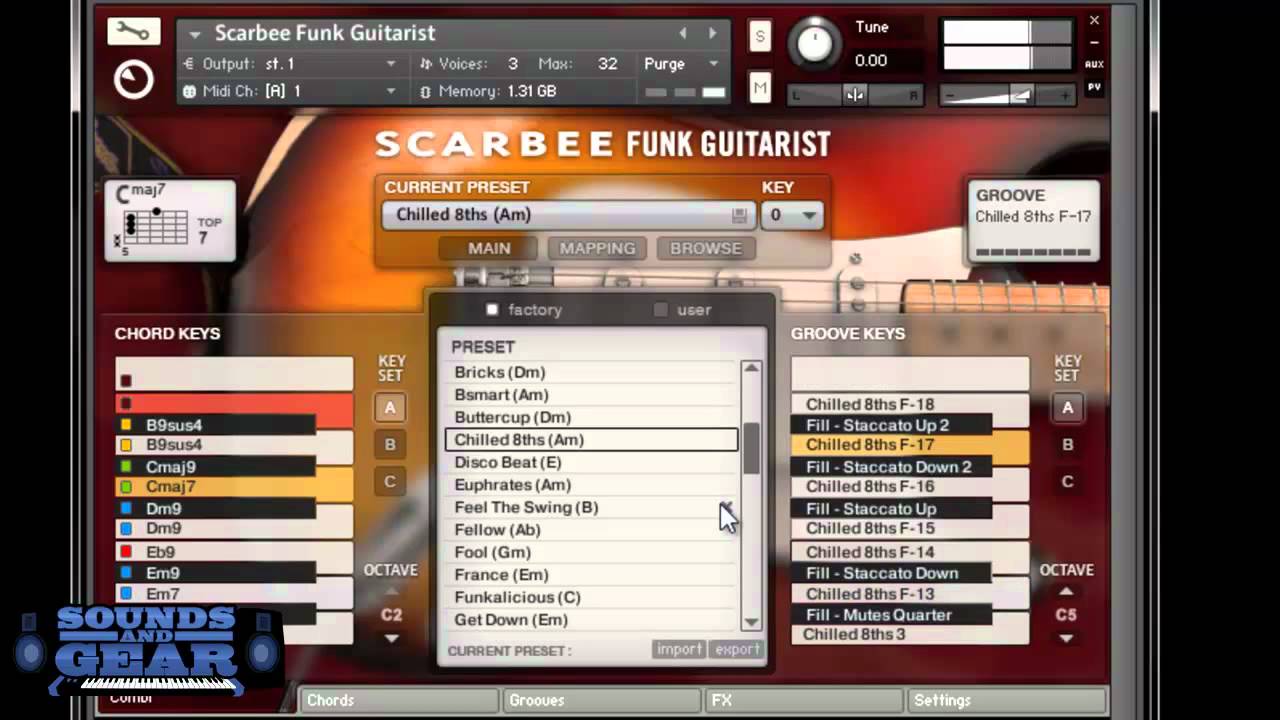This screenshot has width=1280, height=720.
Task: Select preset Fellow (Ab)
Action: click(591, 530)
